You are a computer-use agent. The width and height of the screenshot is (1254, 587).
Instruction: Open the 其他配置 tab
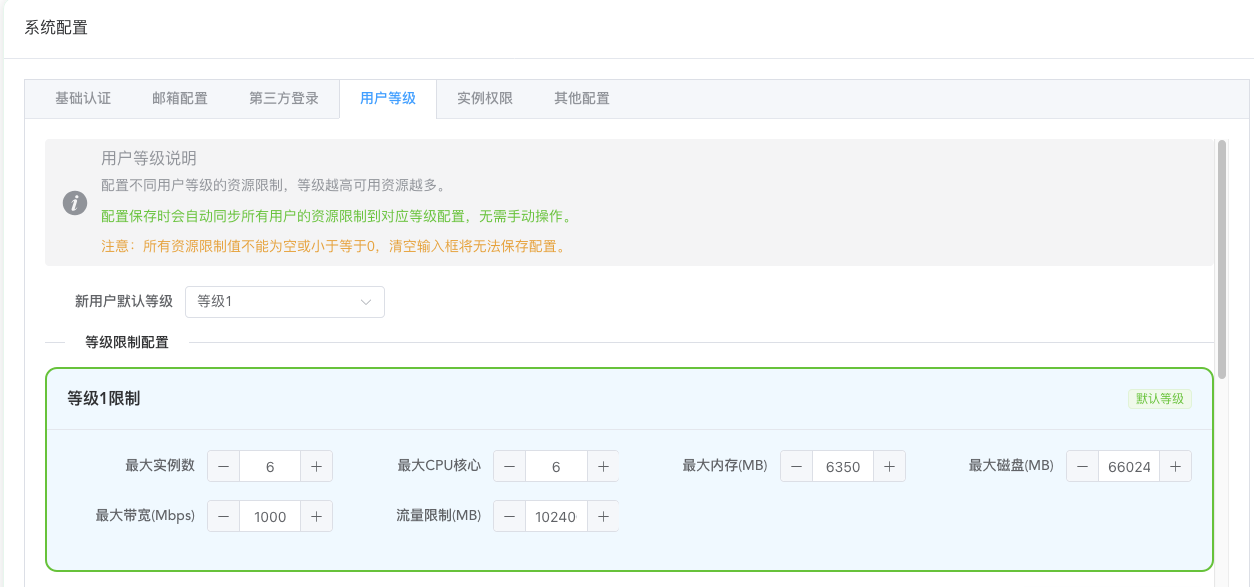(x=582, y=99)
